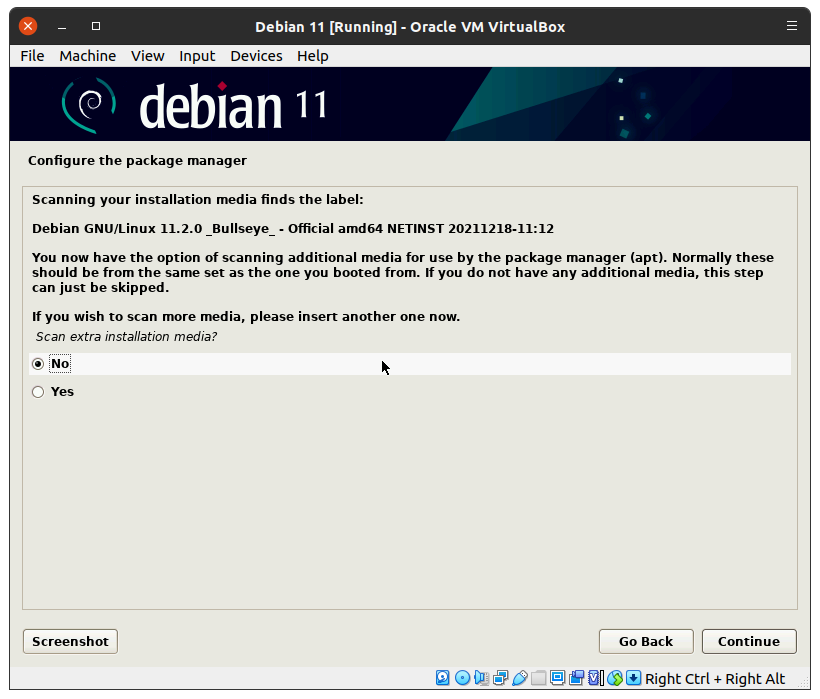This screenshot has width=820, height=699.
Task: Open the Devices menu
Action: pyautogui.click(x=256, y=56)
